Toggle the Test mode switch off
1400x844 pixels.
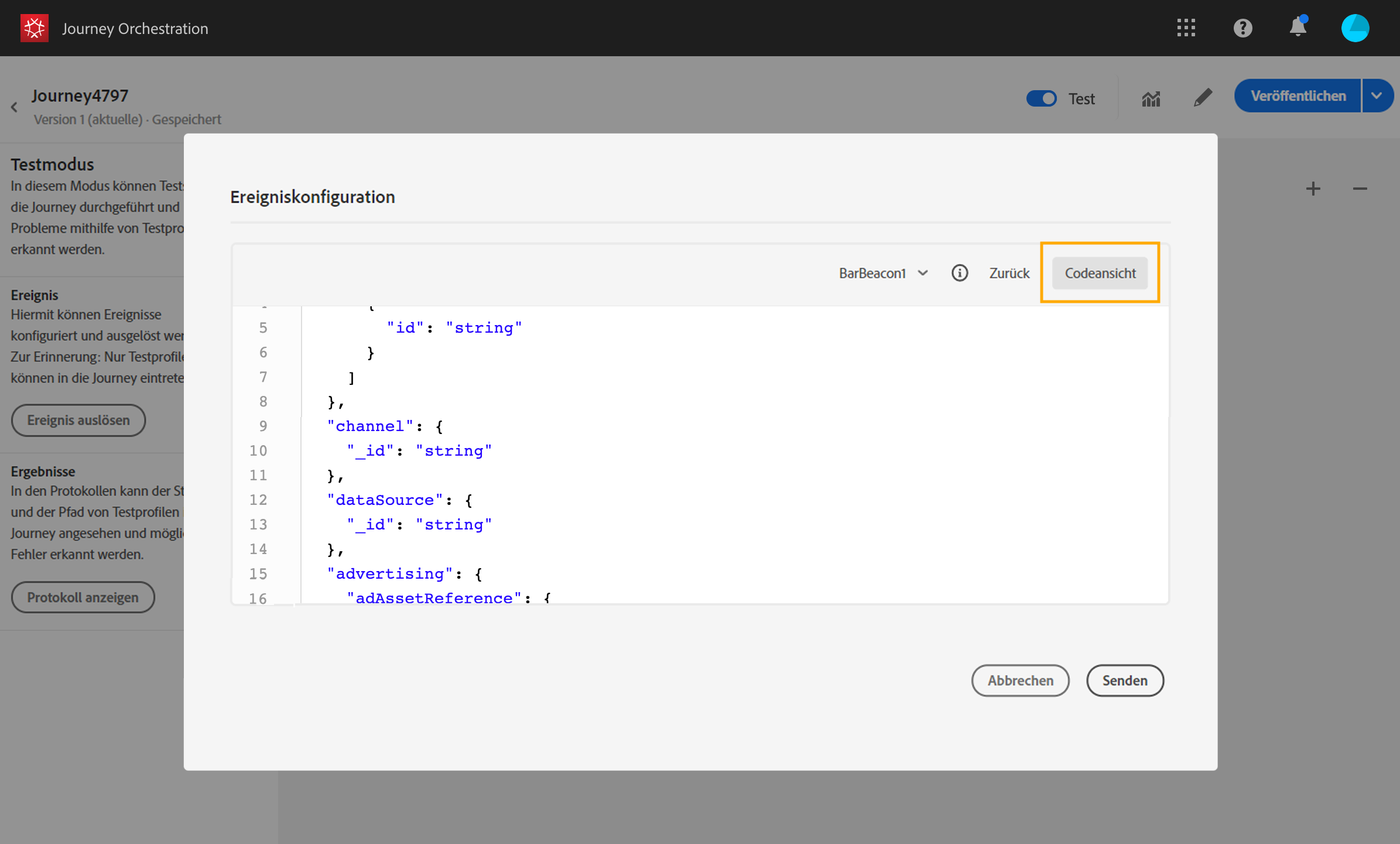(x=1041, y=98)
